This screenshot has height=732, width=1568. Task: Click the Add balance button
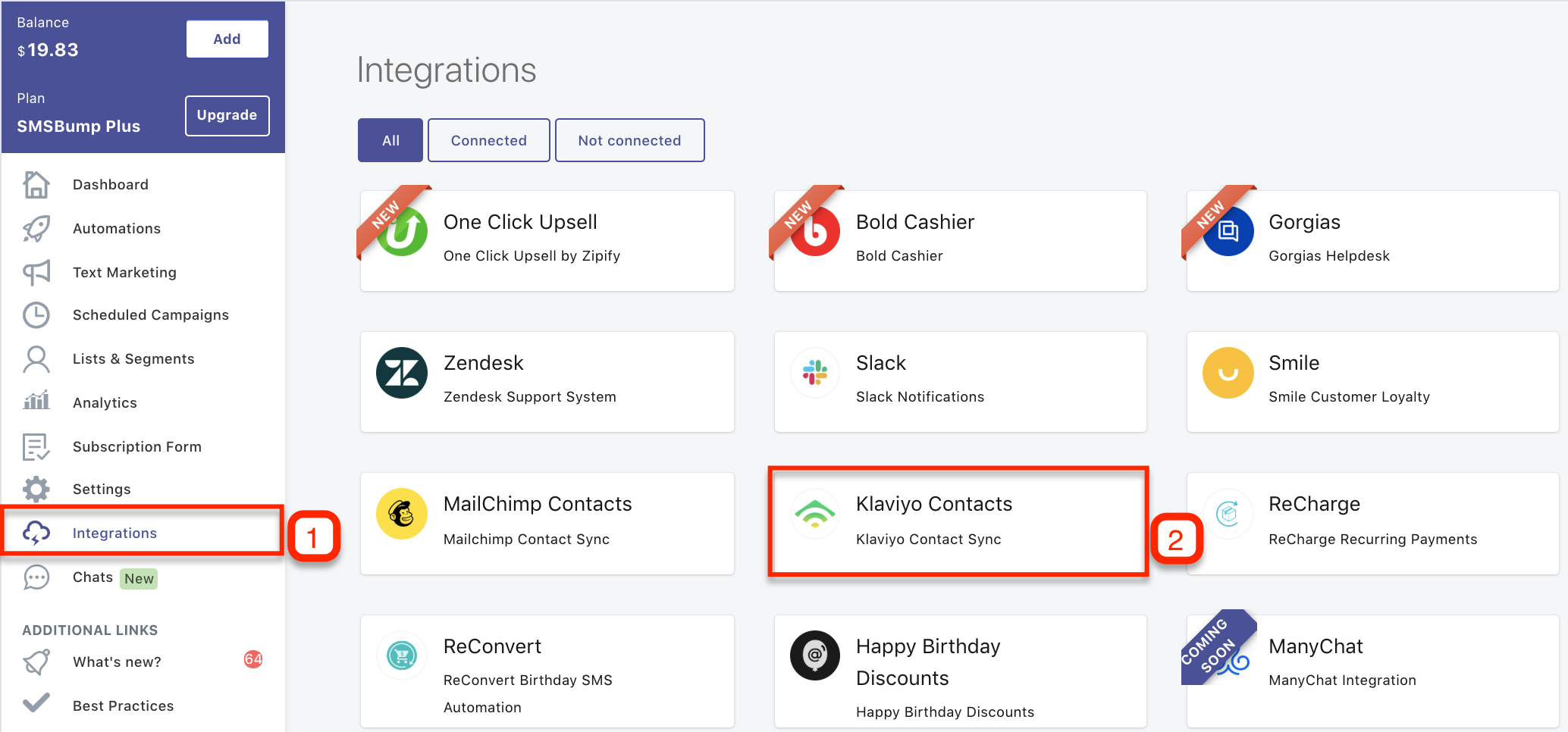[x=227, y=39]
